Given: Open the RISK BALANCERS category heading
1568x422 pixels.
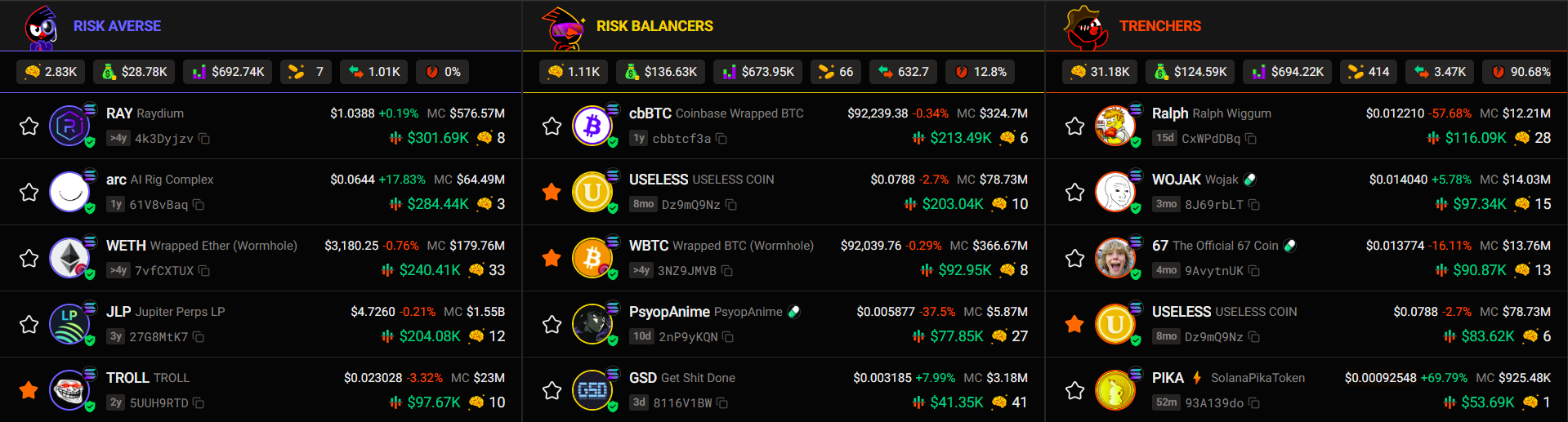Looking at the screenshot, I should (x=654, y=26).
